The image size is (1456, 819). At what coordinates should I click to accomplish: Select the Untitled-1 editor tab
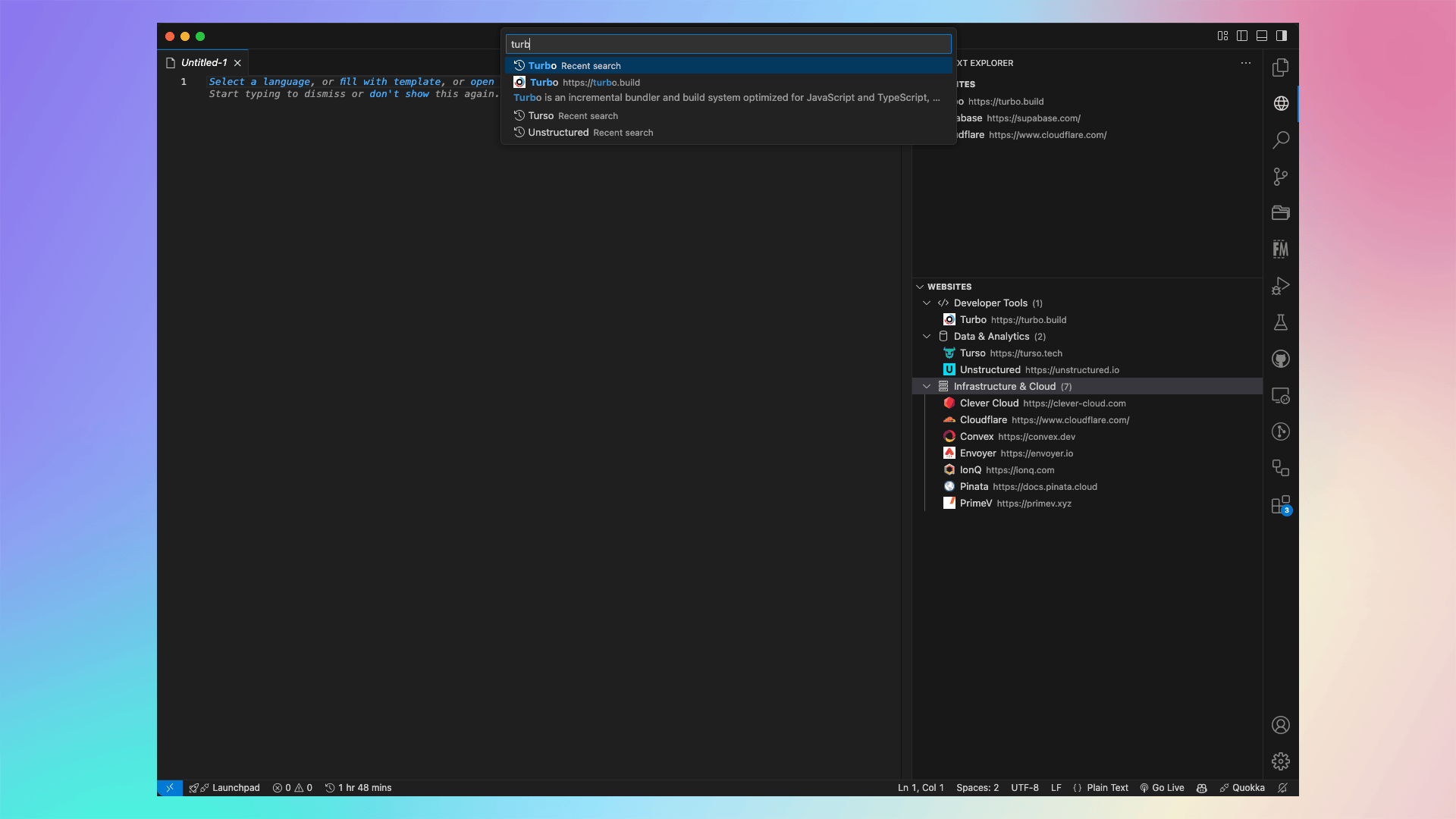[x=203, y=62]
